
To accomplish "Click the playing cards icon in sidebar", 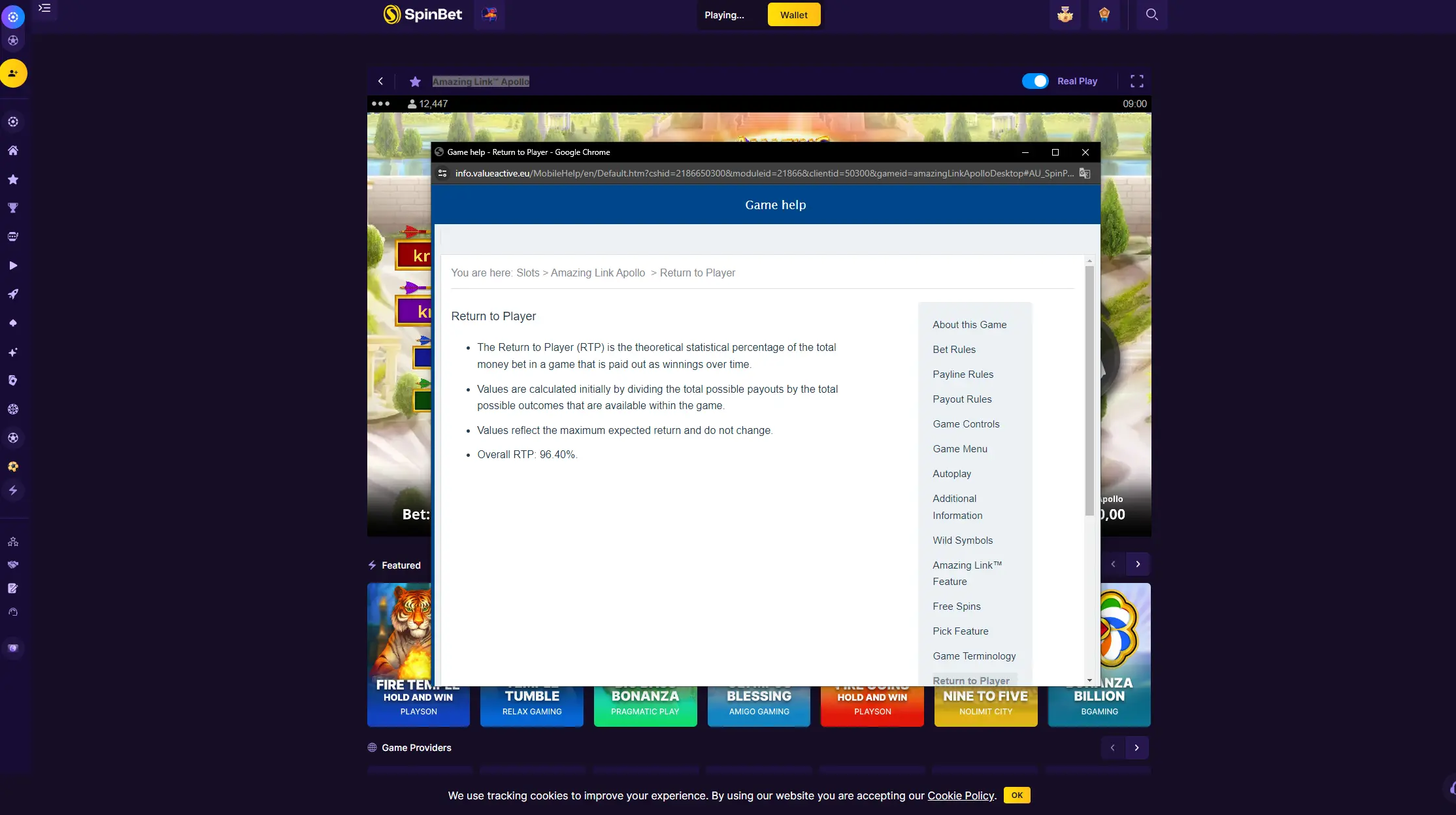I will click(x=13, y=380).
